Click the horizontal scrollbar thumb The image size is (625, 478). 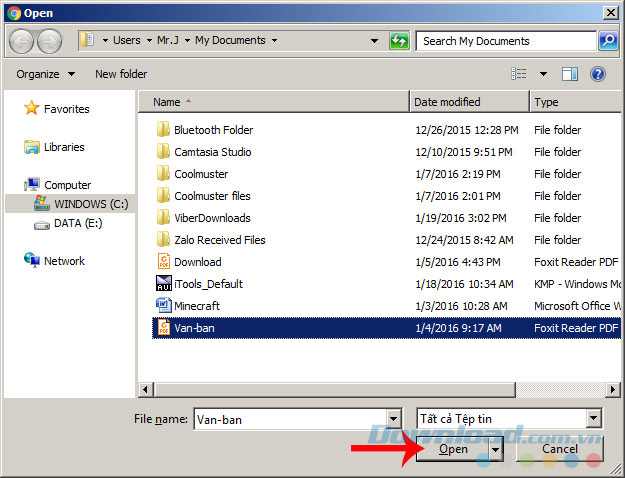[334, 389]
